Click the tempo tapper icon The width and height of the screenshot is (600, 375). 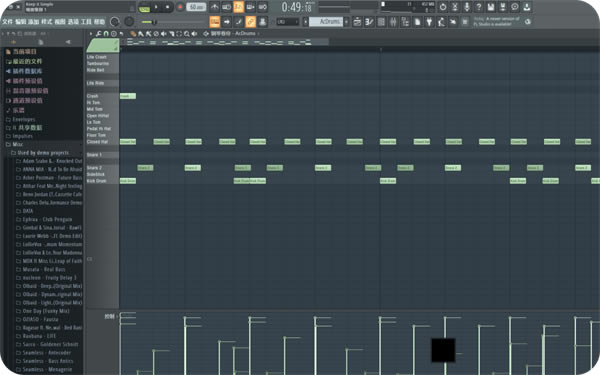point(441,22)
